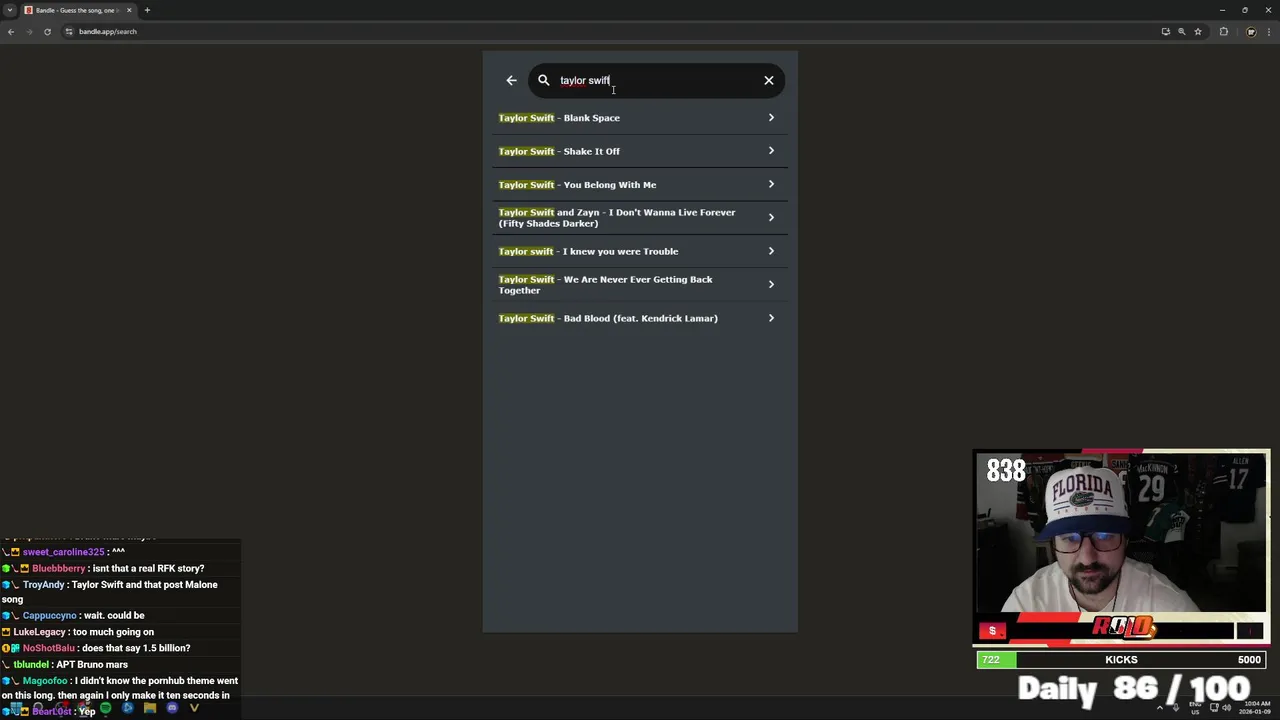This screenshot has height=720, width=1280.
Task: Open chevron for You Belong With Me
Action: click(771, 184)
